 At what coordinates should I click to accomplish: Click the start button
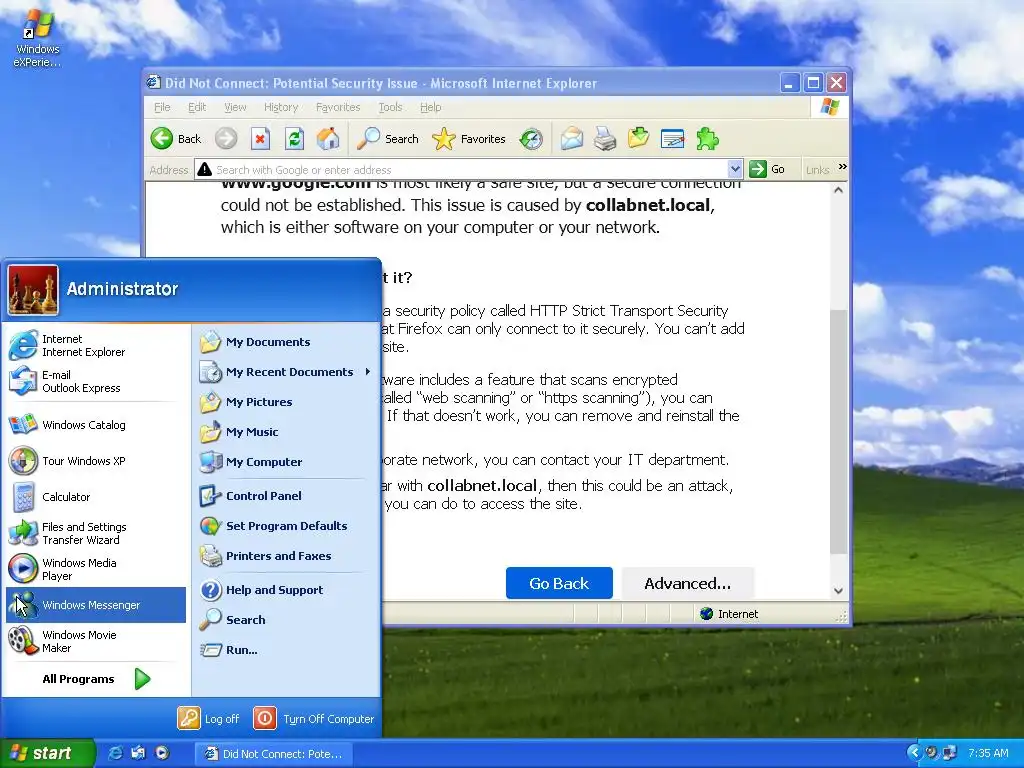(x=47, y=753)
